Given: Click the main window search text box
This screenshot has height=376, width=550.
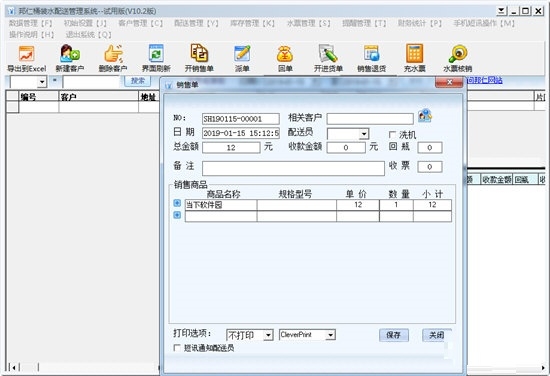Looking at the screenshot, I should pyautogui.click(x=92, y=82).
